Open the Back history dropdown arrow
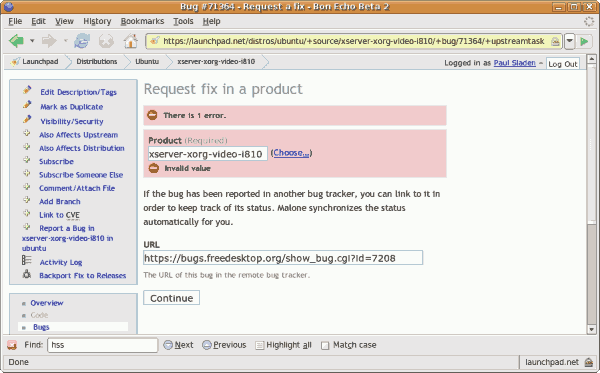The width and height of the screenshot is (600, 373). click(x=32, y=41)
